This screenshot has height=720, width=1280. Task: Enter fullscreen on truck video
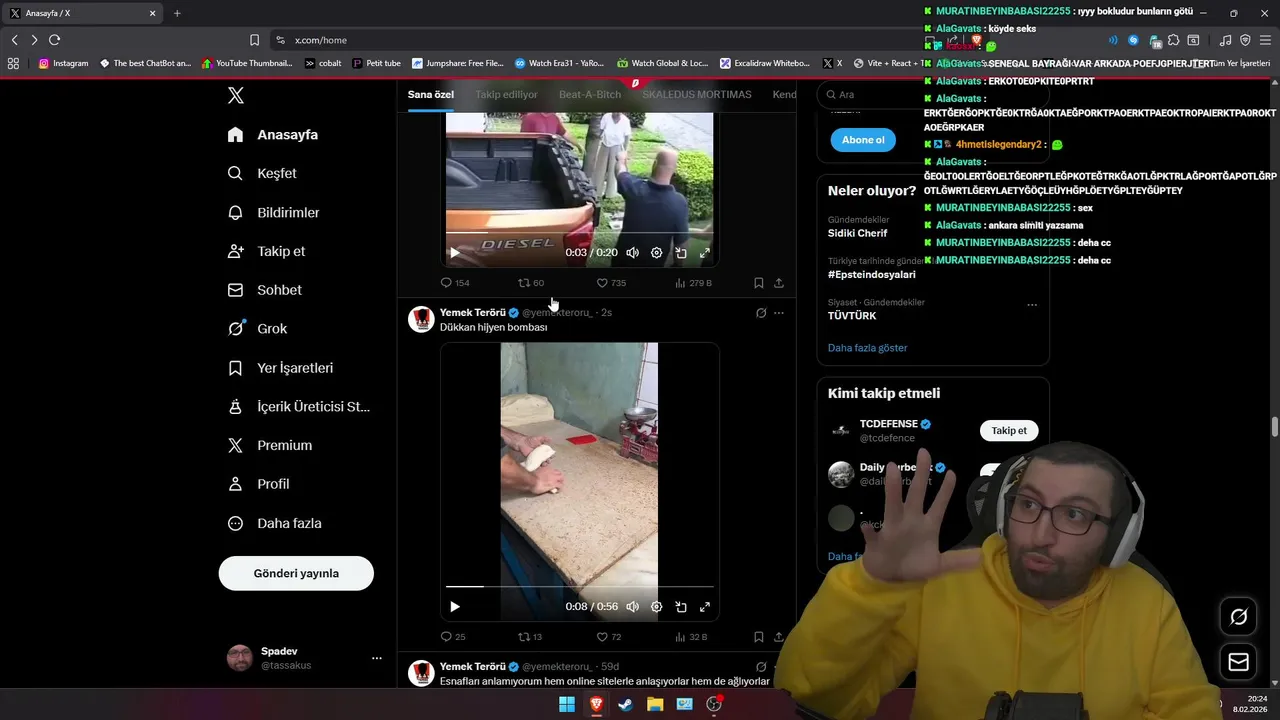click(704, 253)
